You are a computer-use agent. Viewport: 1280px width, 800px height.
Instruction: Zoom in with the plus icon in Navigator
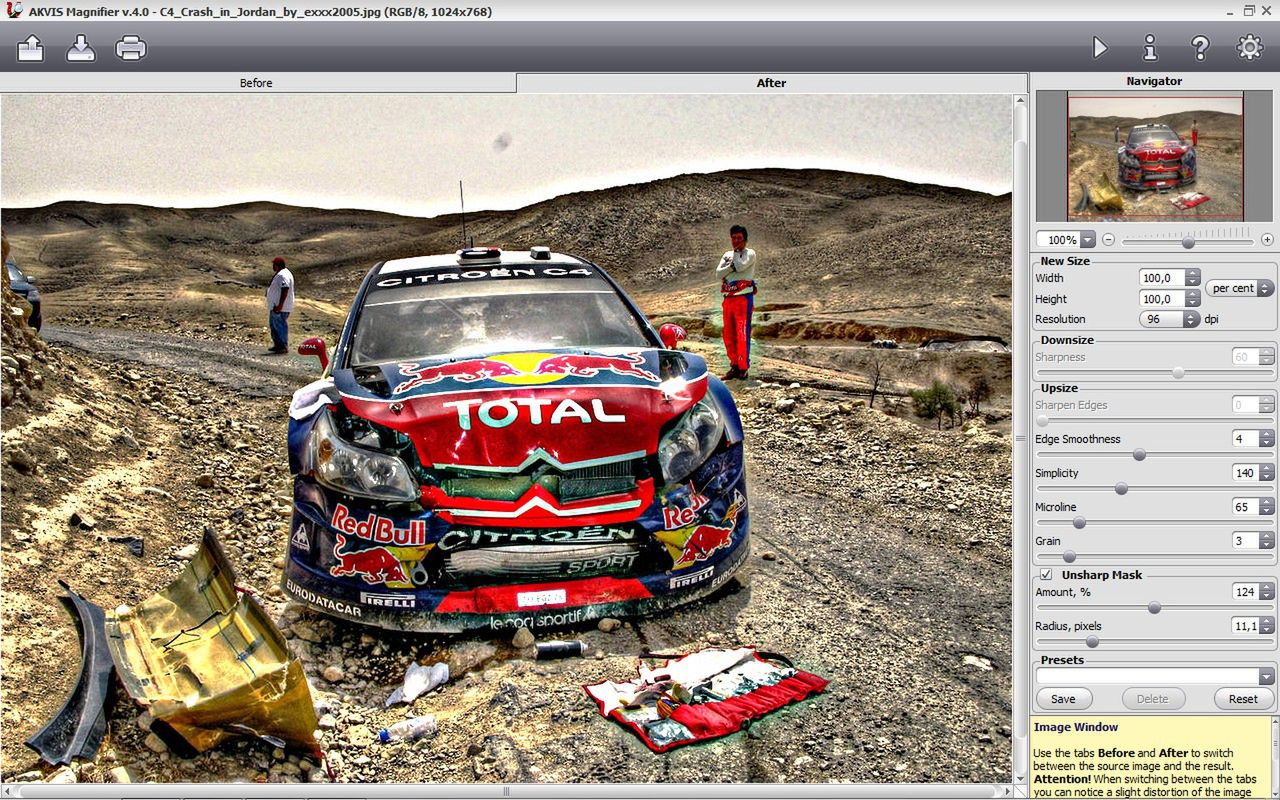click(1267, 240)
